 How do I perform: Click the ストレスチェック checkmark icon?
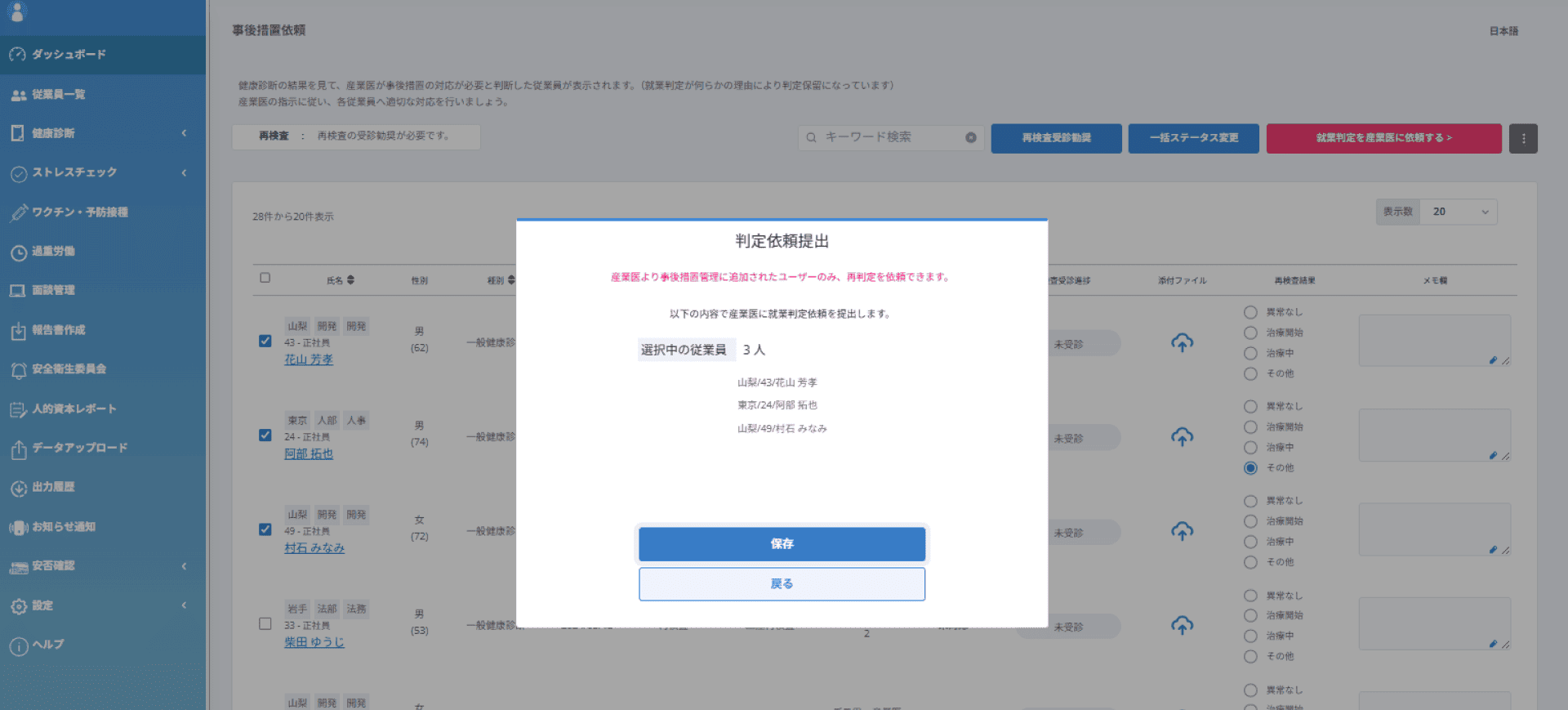[18, 173]
